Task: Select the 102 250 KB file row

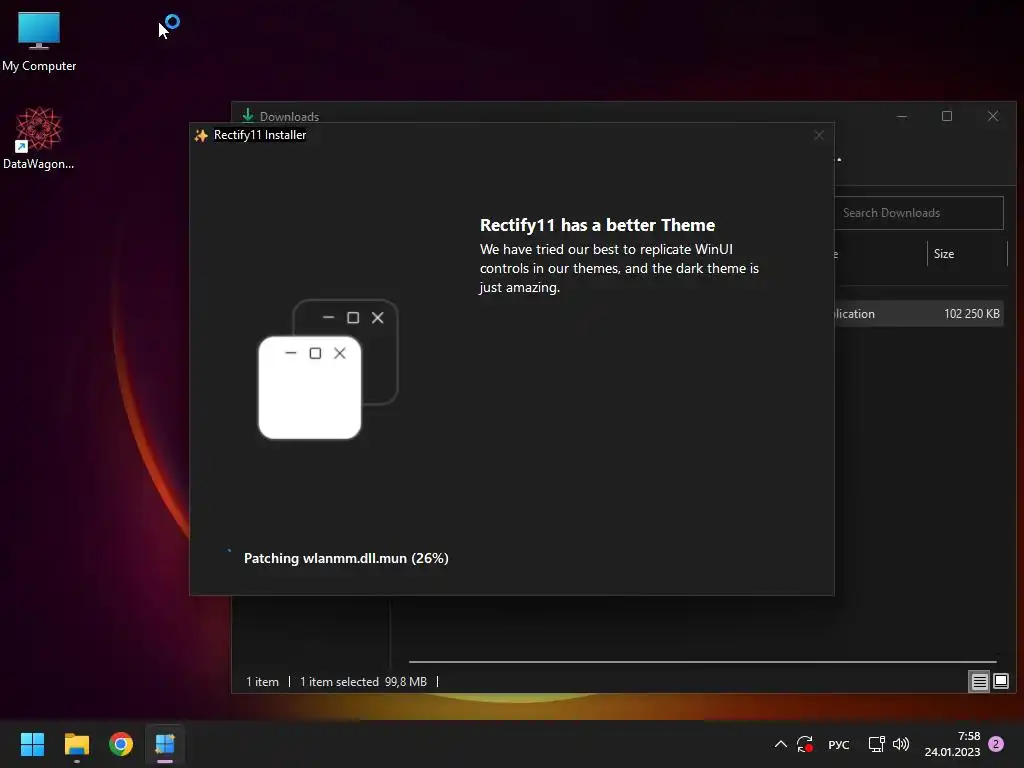Action: click(x=919, y=313)
